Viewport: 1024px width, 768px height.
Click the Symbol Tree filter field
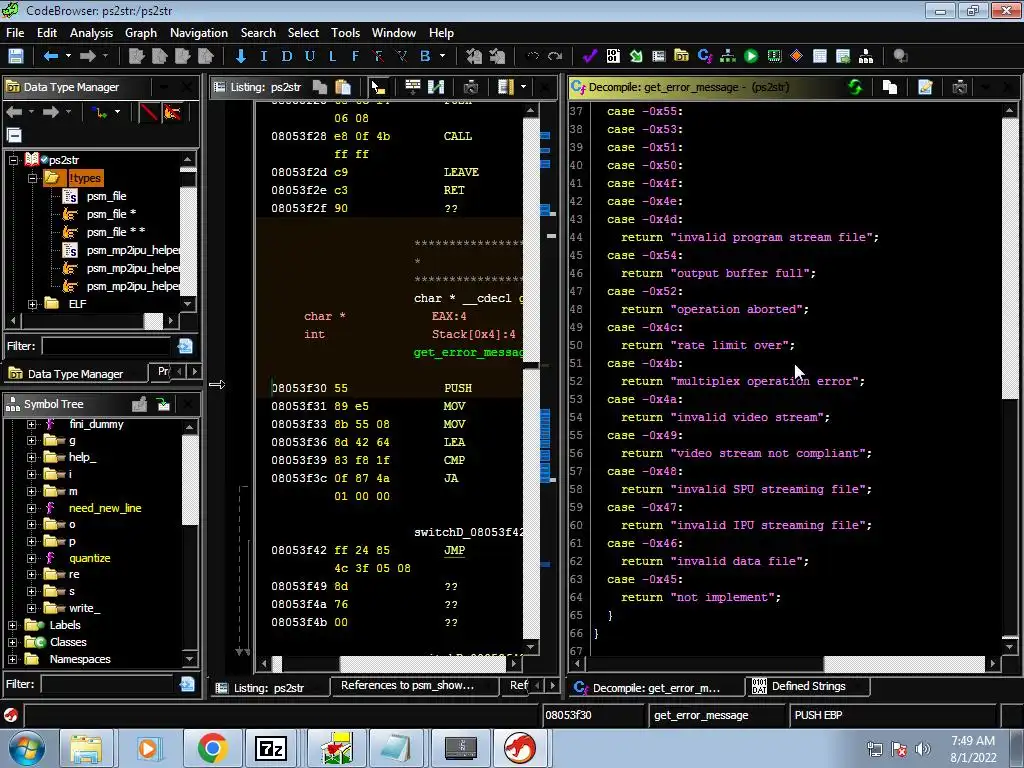[x=107, y=684]
